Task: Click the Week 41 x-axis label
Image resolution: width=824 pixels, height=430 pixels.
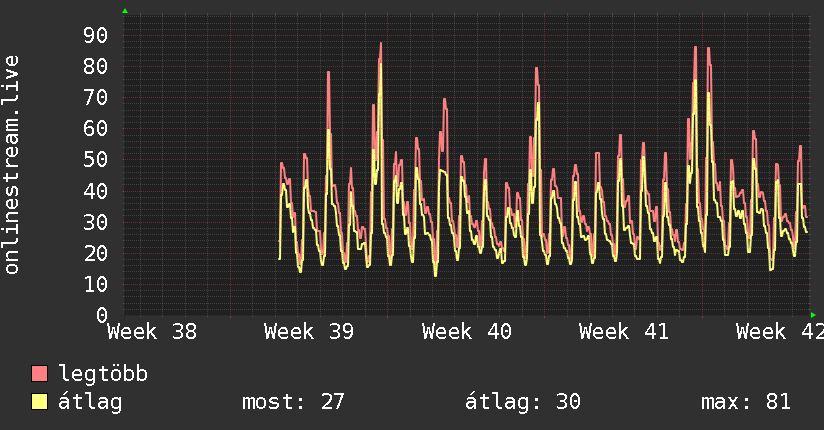Action: [624, 332]
